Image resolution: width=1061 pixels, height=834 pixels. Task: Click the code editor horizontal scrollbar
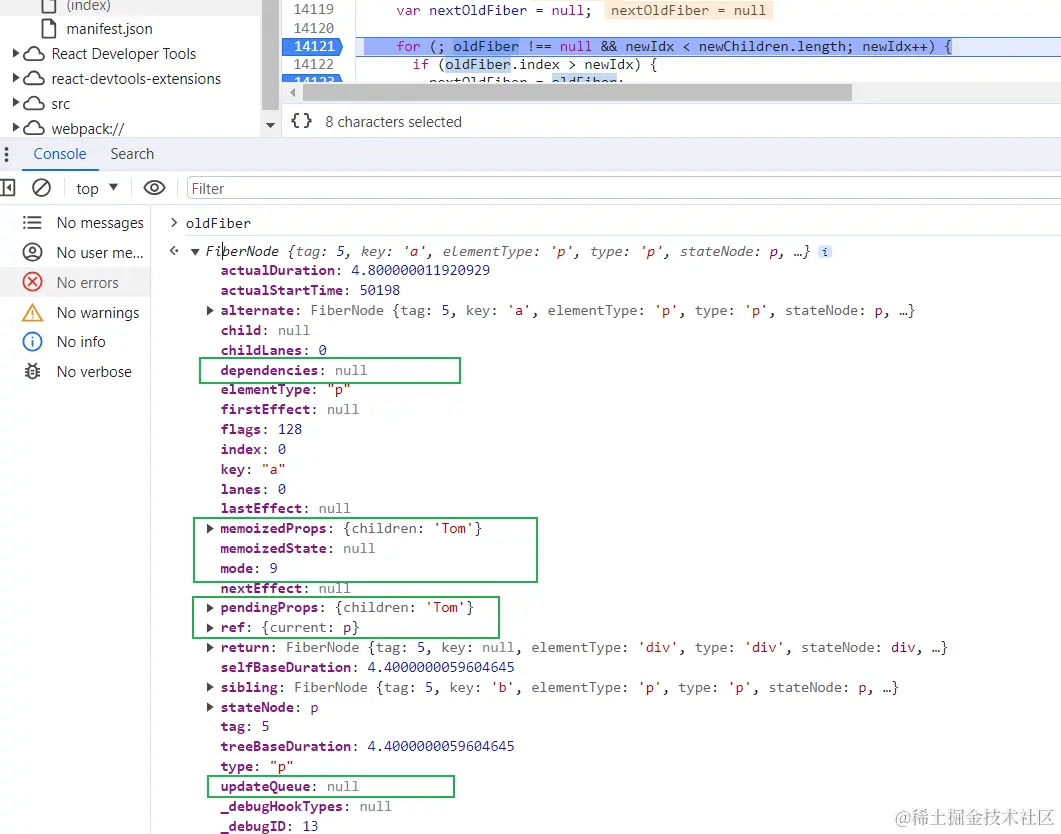click(577, 92)
